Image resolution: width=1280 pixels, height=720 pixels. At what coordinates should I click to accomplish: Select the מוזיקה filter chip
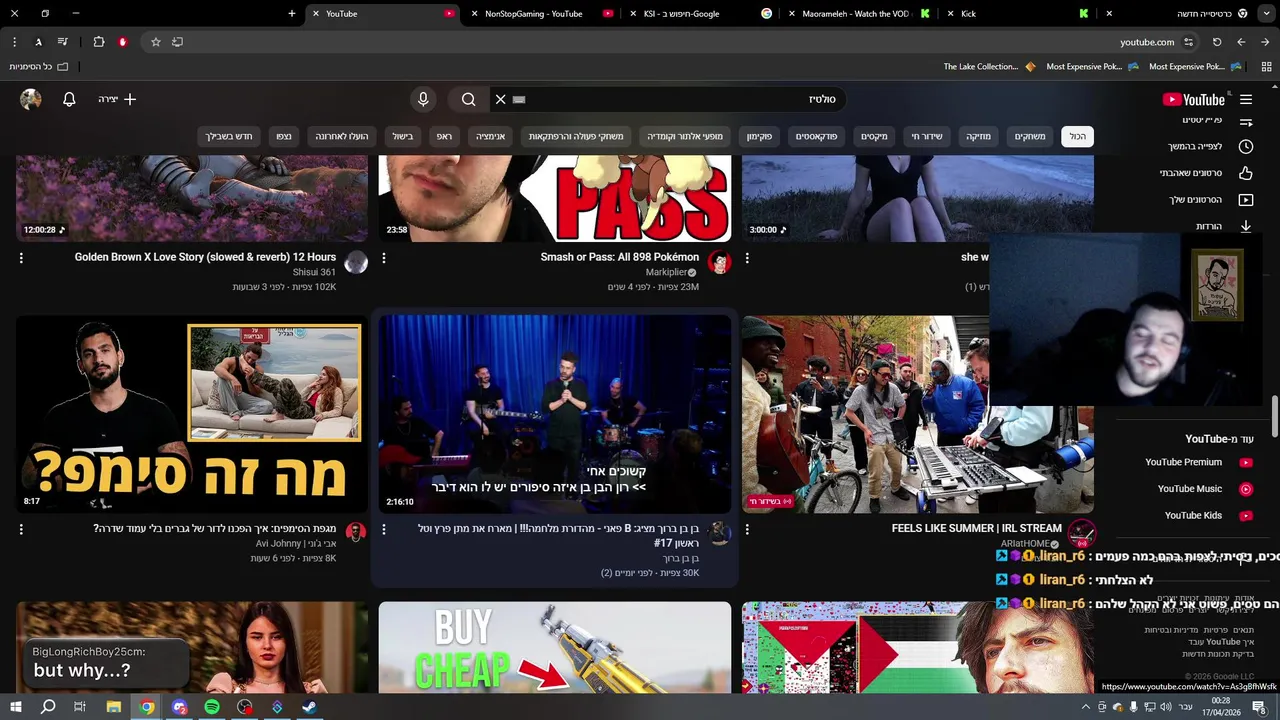[978, 136]
